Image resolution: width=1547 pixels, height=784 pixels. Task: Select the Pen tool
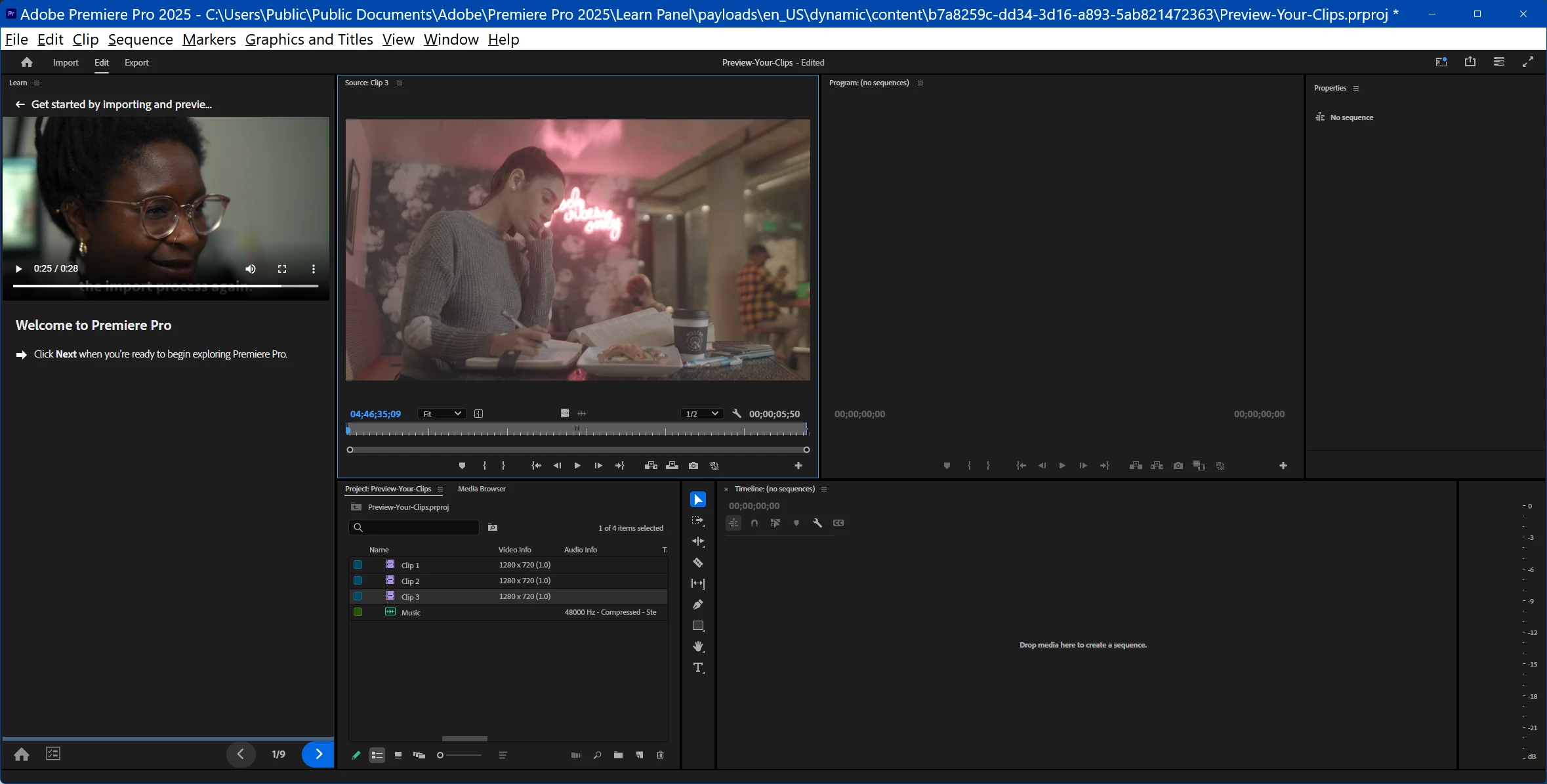click(x=698, y=604)
